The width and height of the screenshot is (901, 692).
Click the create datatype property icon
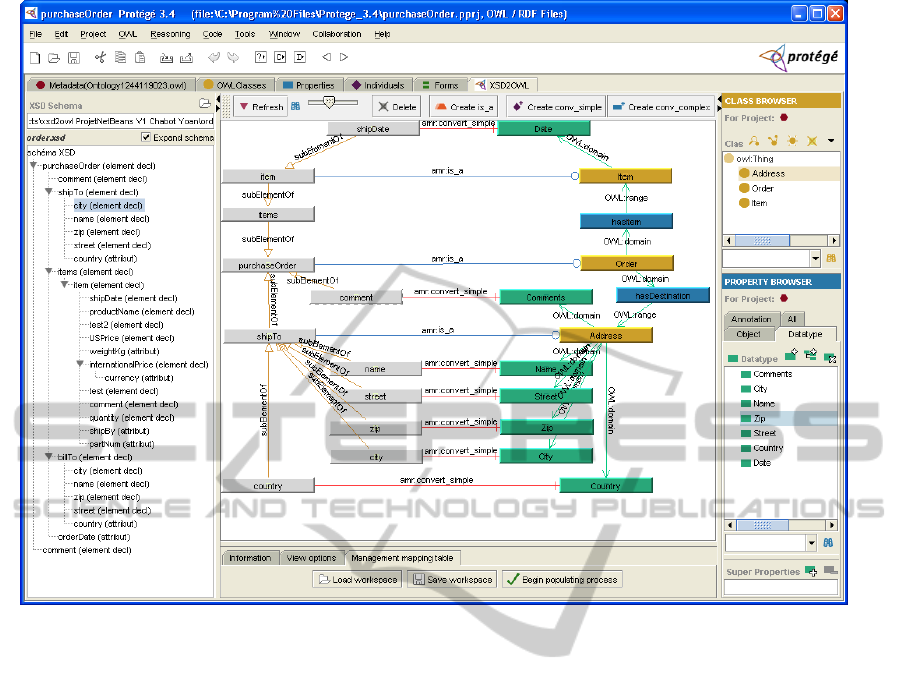[x=791, y=357]
